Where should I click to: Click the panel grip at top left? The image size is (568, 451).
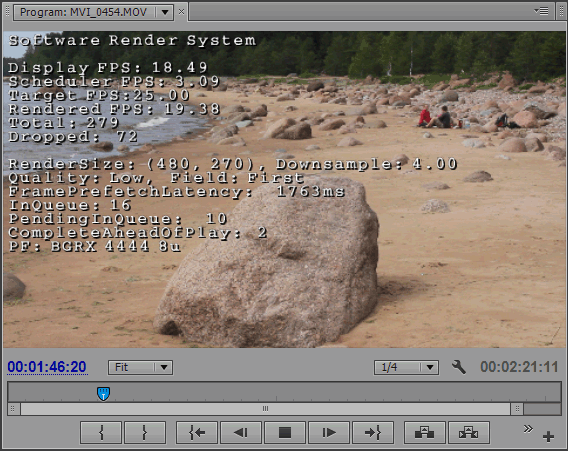[7, 11]
